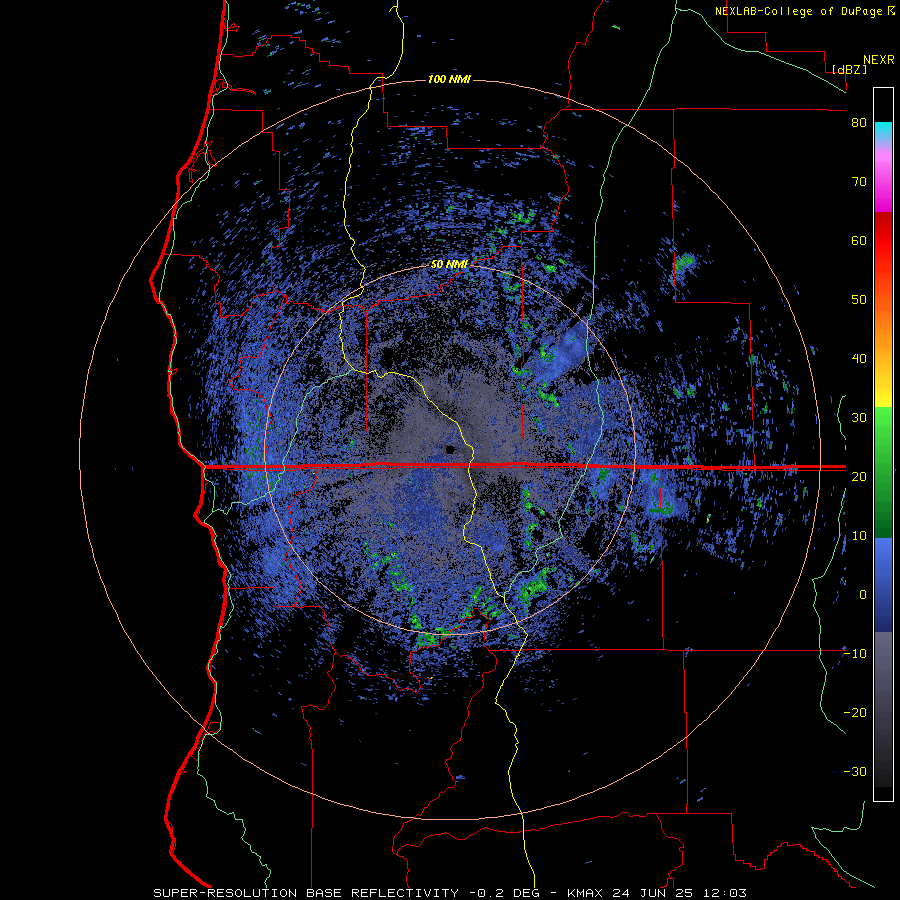Screen dimensions: 900x900
Task: Click the 60 value on dBZ scale
Action: pyautogui.click(x=859, y=240)
